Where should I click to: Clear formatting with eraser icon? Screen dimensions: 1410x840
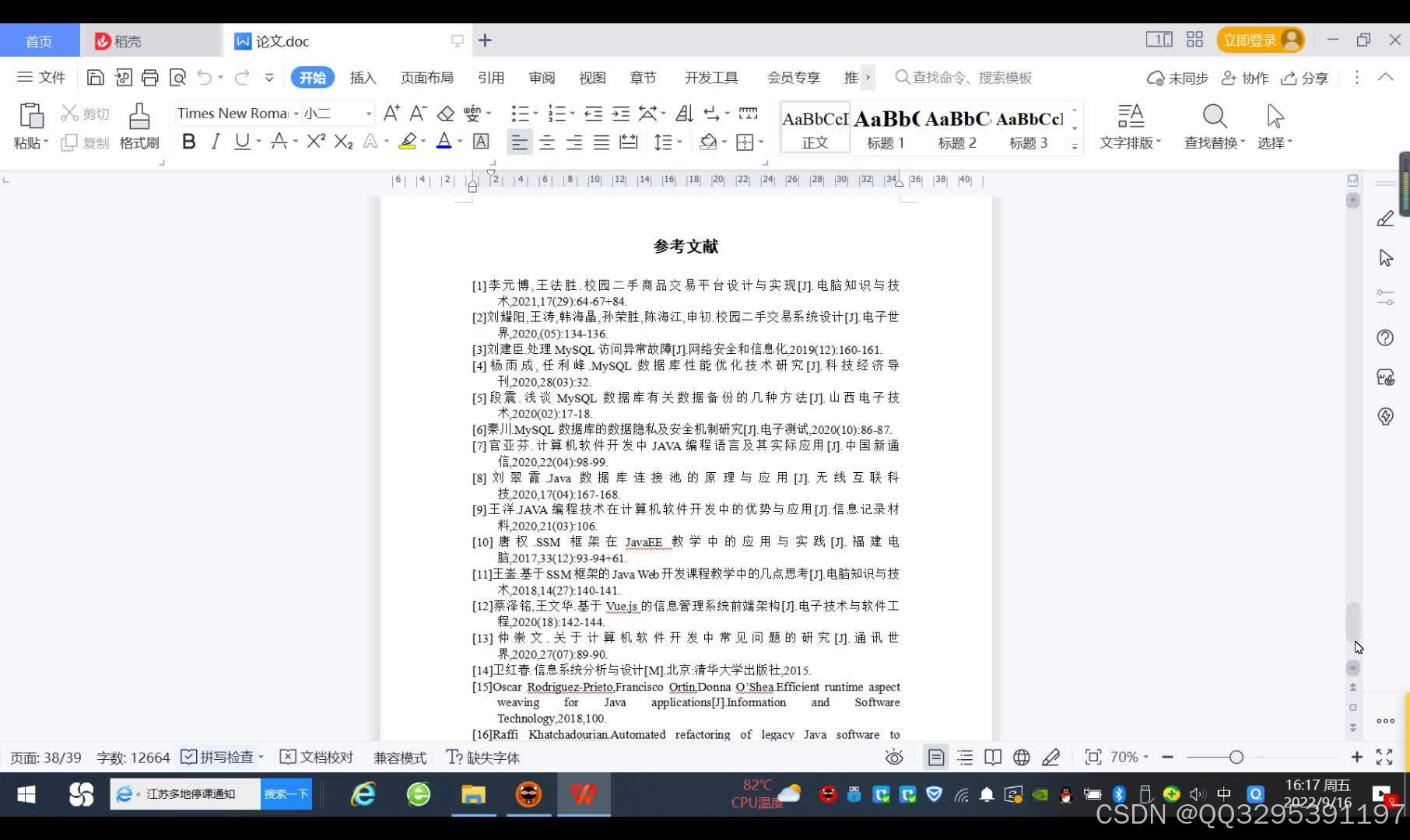[446, 114]
